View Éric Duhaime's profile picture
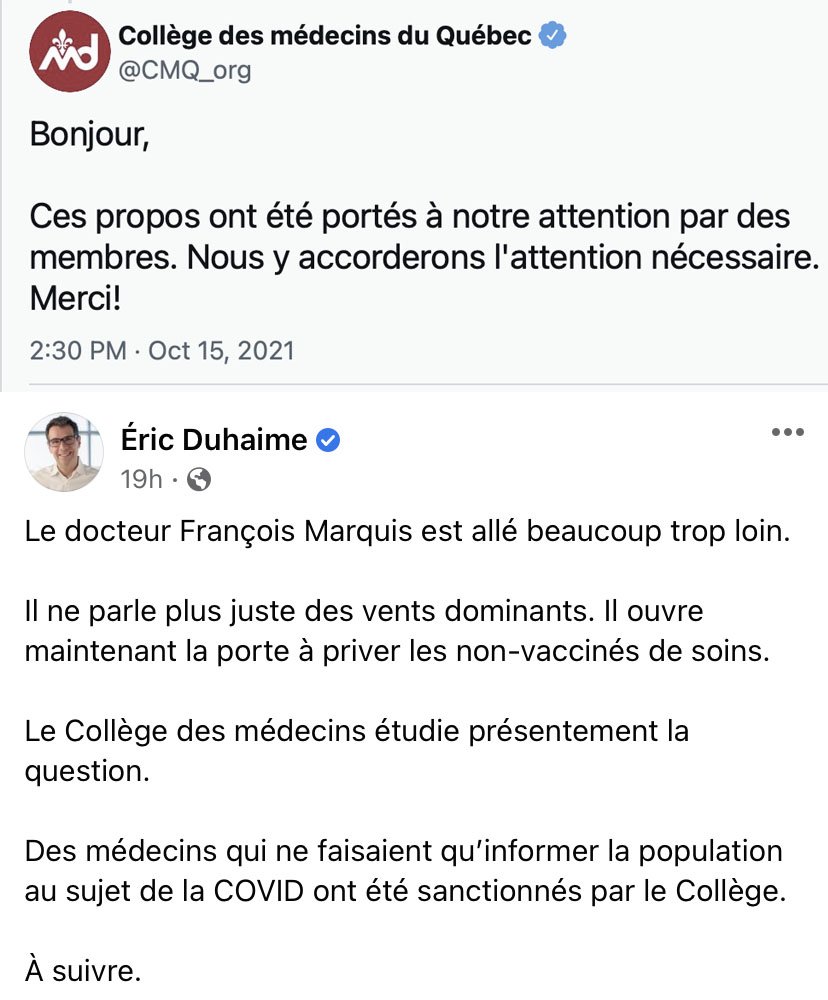 point(64,452)
